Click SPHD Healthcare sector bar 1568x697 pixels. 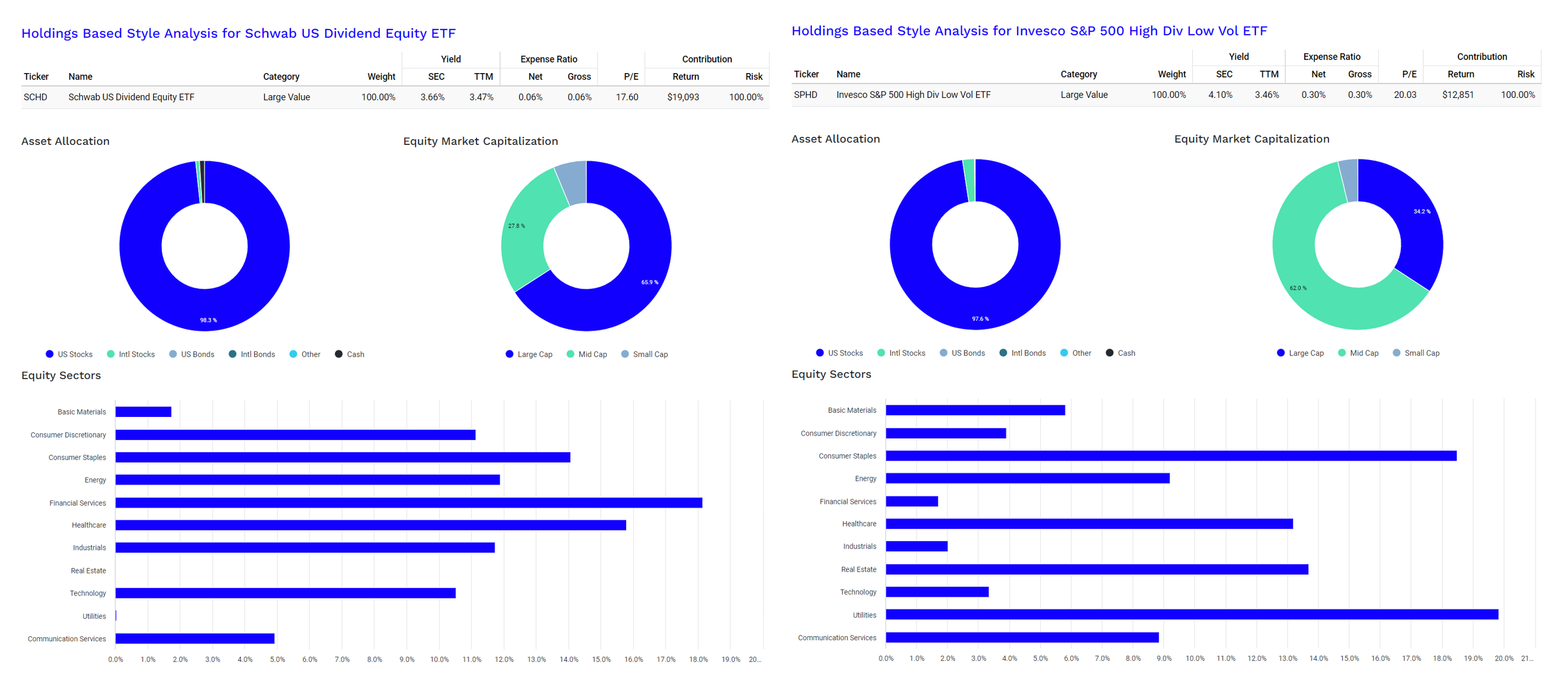coord(1090,524)
